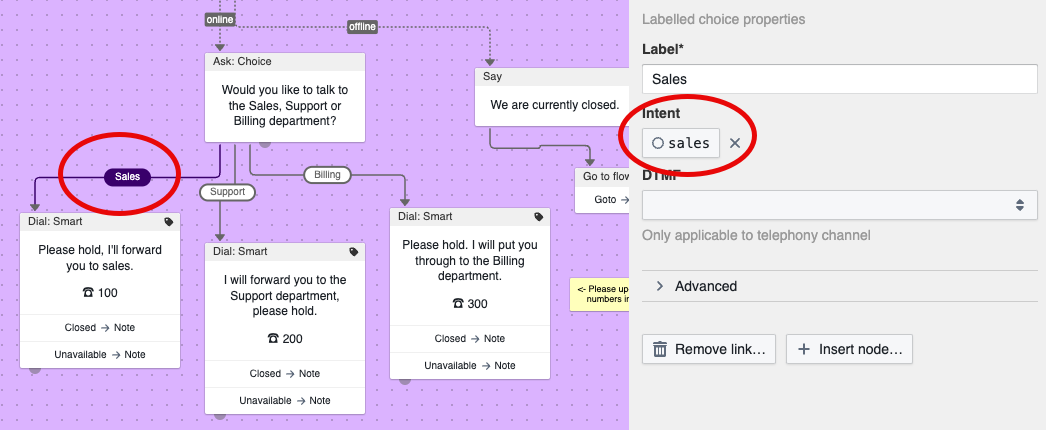Click Closed → Note on the Billing Dial node

coord(469,339)
